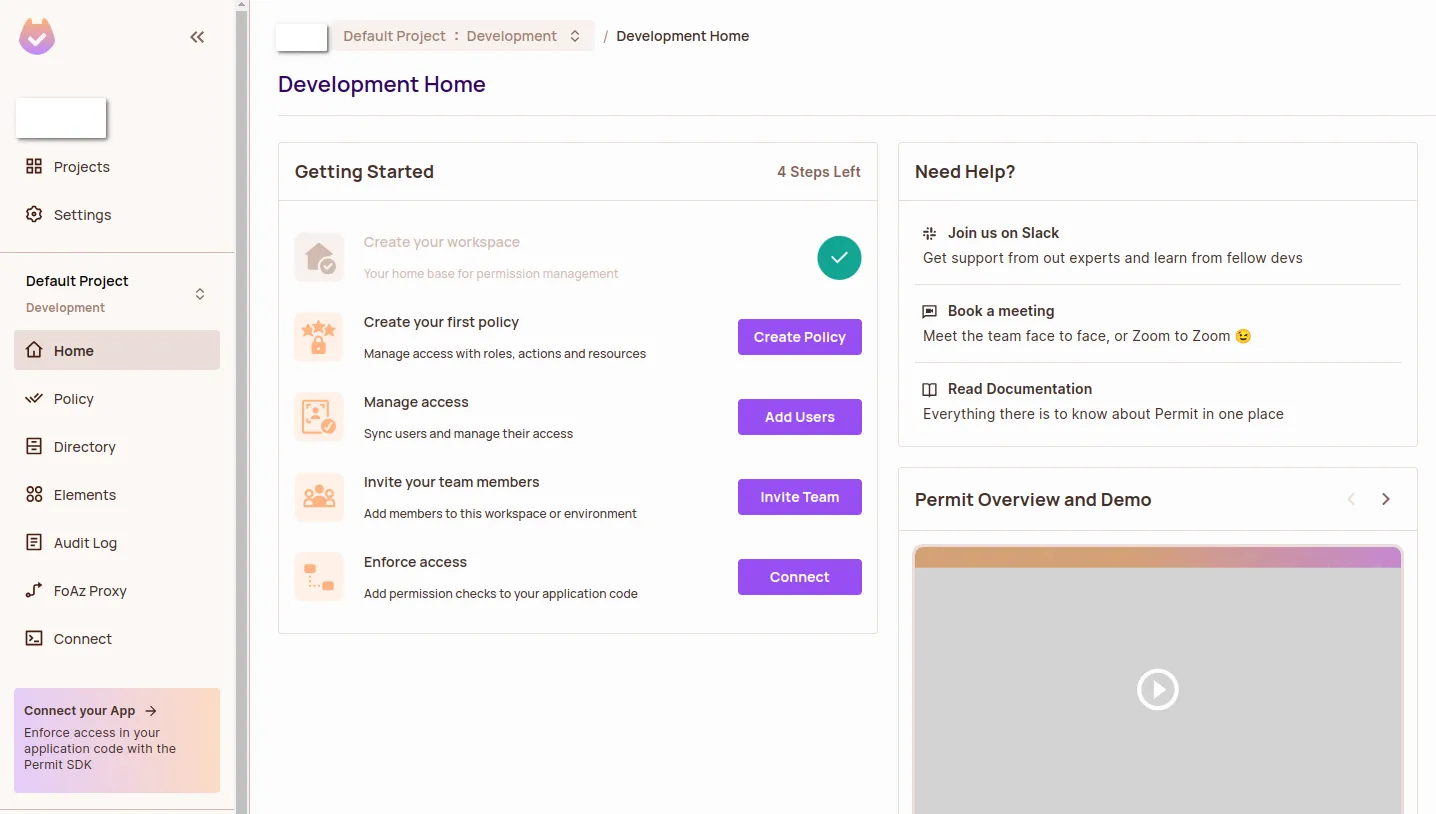
Task: Play the Permit overview demo video
Action: (x=1157, y=689)
